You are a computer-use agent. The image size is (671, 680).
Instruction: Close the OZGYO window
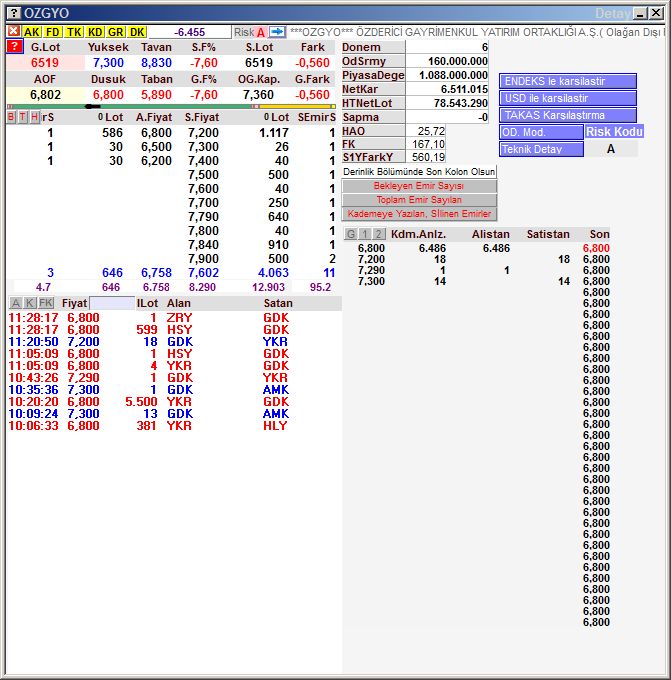(x=656, y=13)
